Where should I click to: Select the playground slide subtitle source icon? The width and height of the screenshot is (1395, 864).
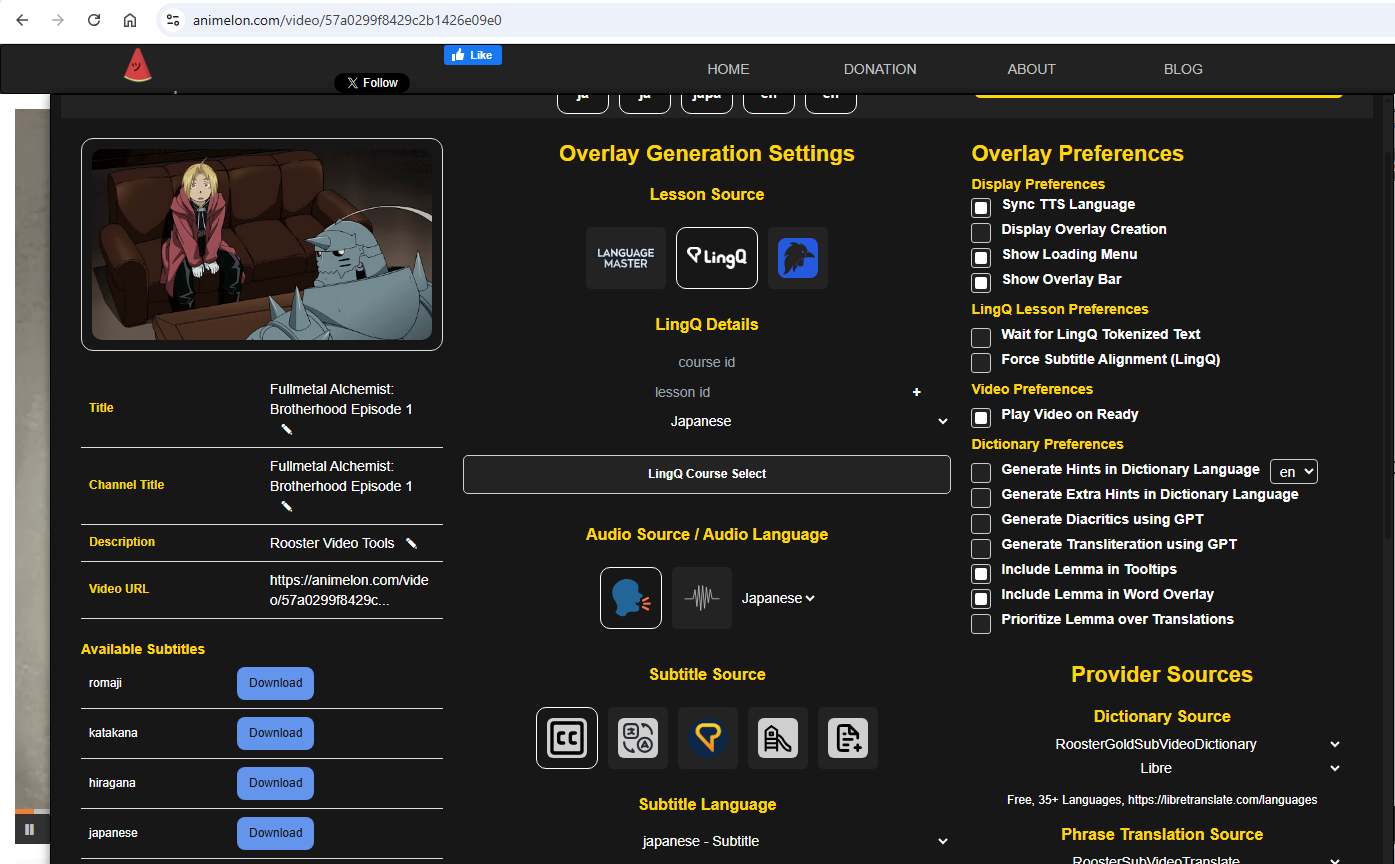click(x=778, y=738)
